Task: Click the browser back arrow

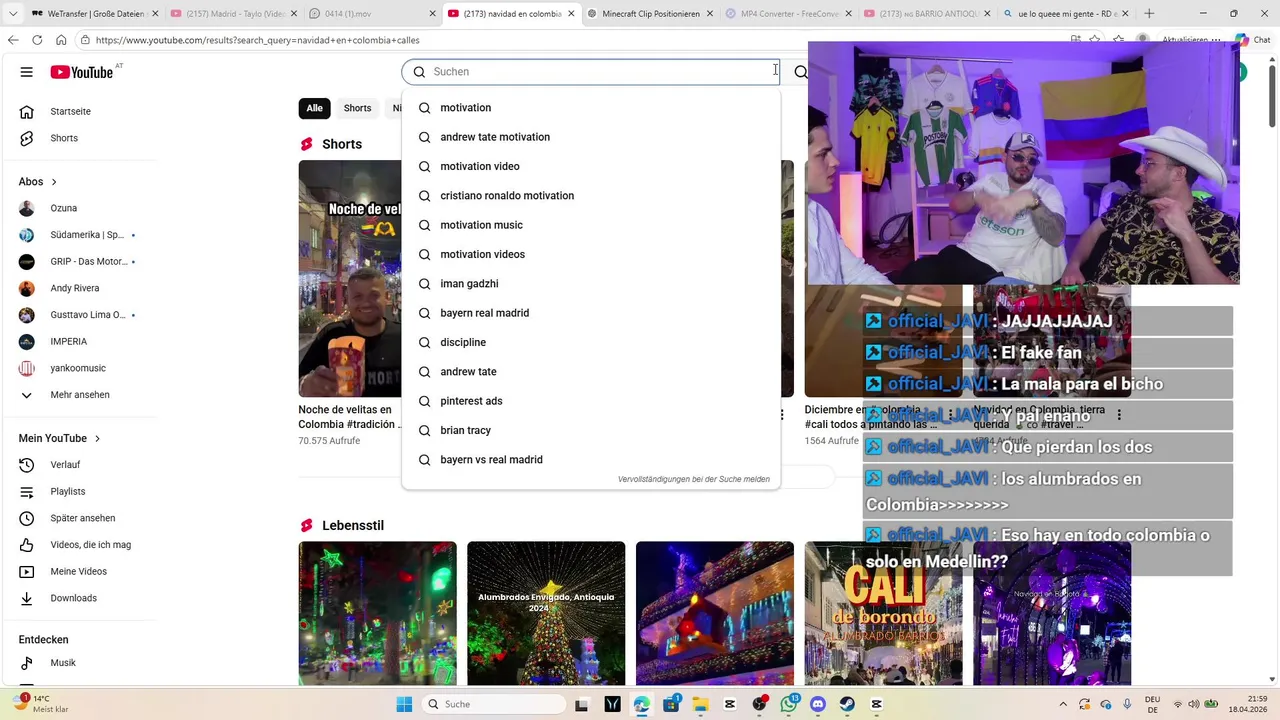Action: (13, 40)
